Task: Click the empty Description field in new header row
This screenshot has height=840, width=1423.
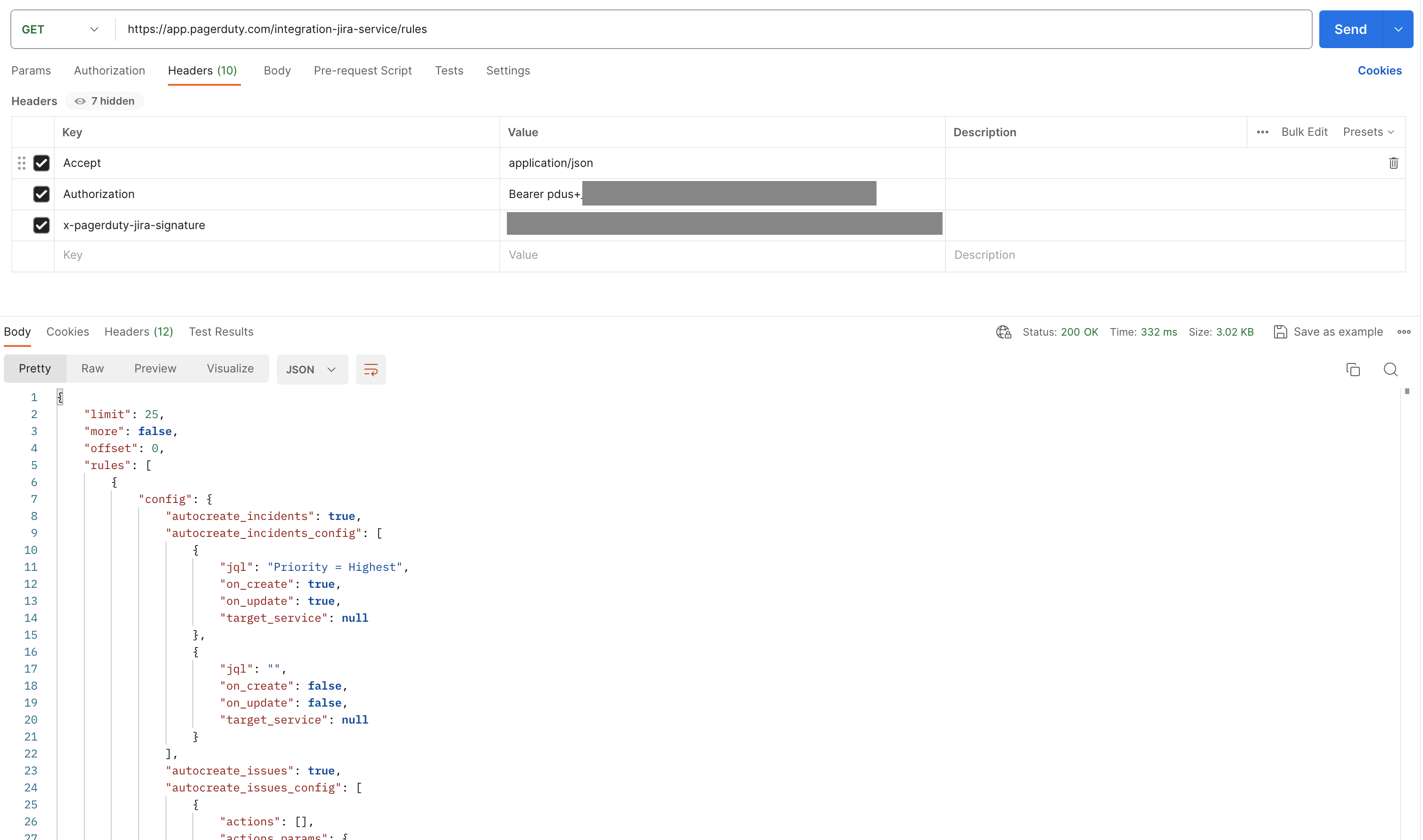Action: (1175, 255)
